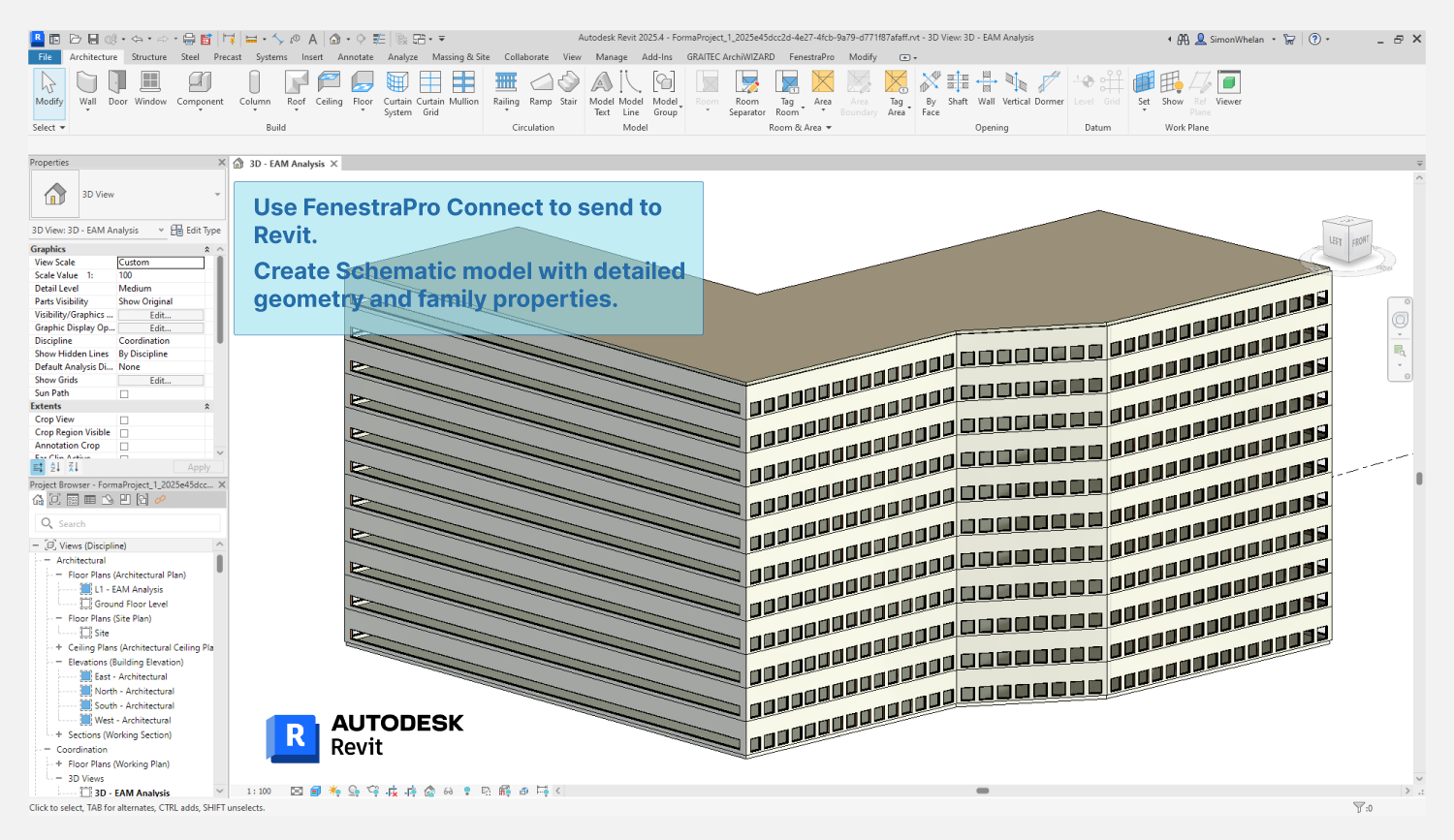Click the View Scale value field
This screenshot has height=840, width=1454.
161,263
